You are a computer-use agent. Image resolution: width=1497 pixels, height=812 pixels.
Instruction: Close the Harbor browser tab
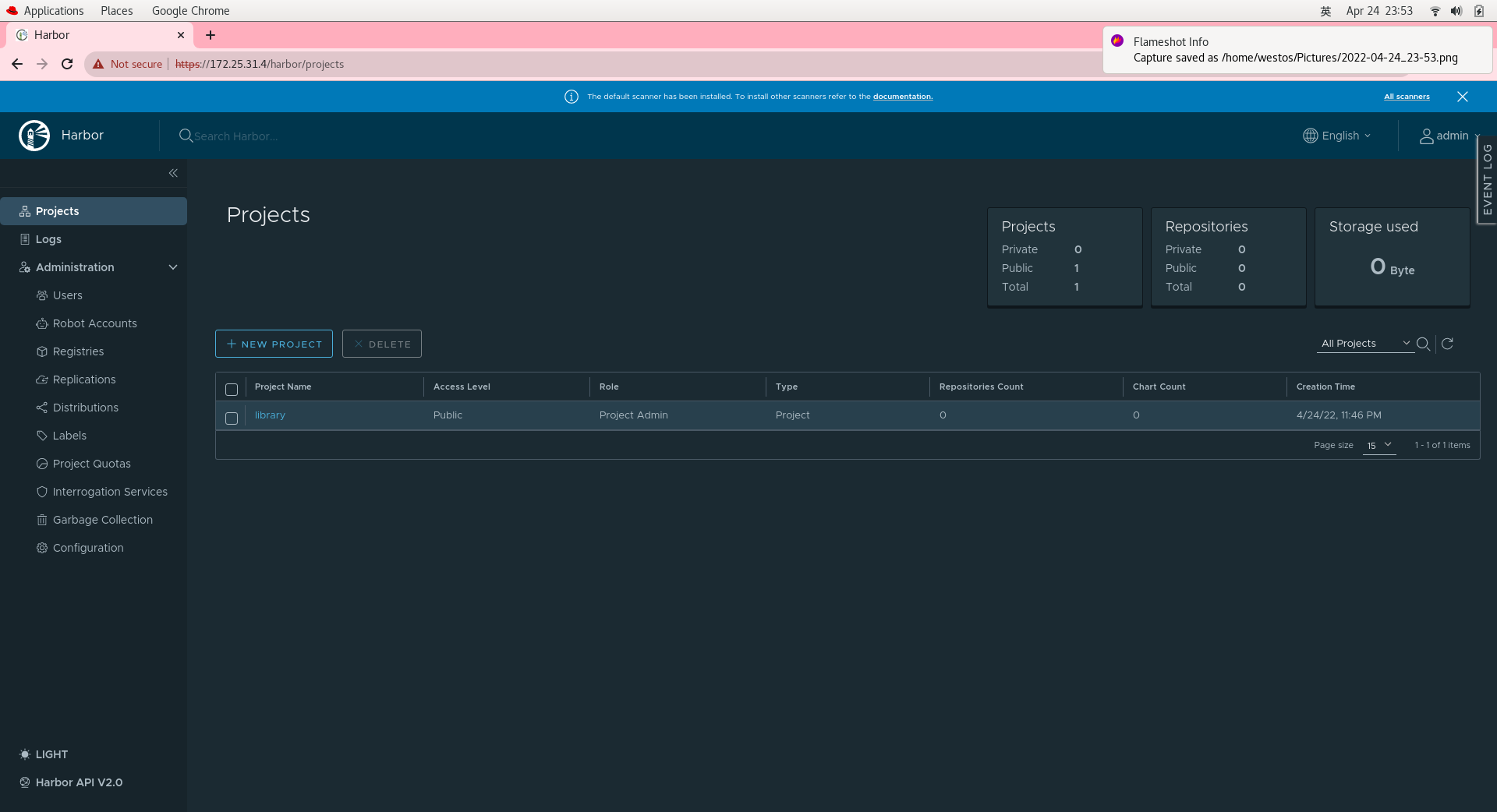[x=181, y=35]
